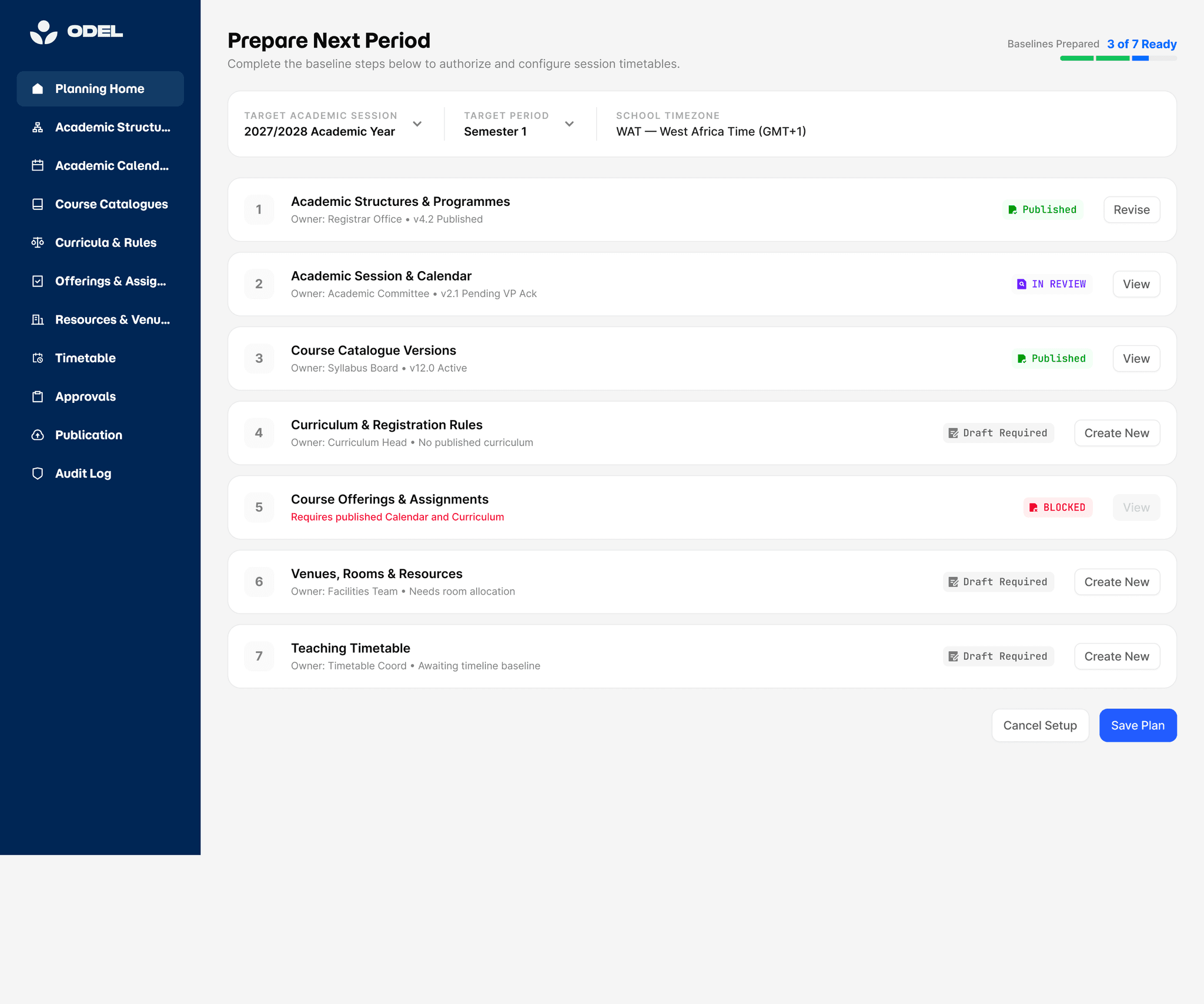The width and height of the screenshot is (1204, 1004).
Task: Click 'Owner: Registrar Office • v4.2 Published' text
Action: [x=387, y=219]
